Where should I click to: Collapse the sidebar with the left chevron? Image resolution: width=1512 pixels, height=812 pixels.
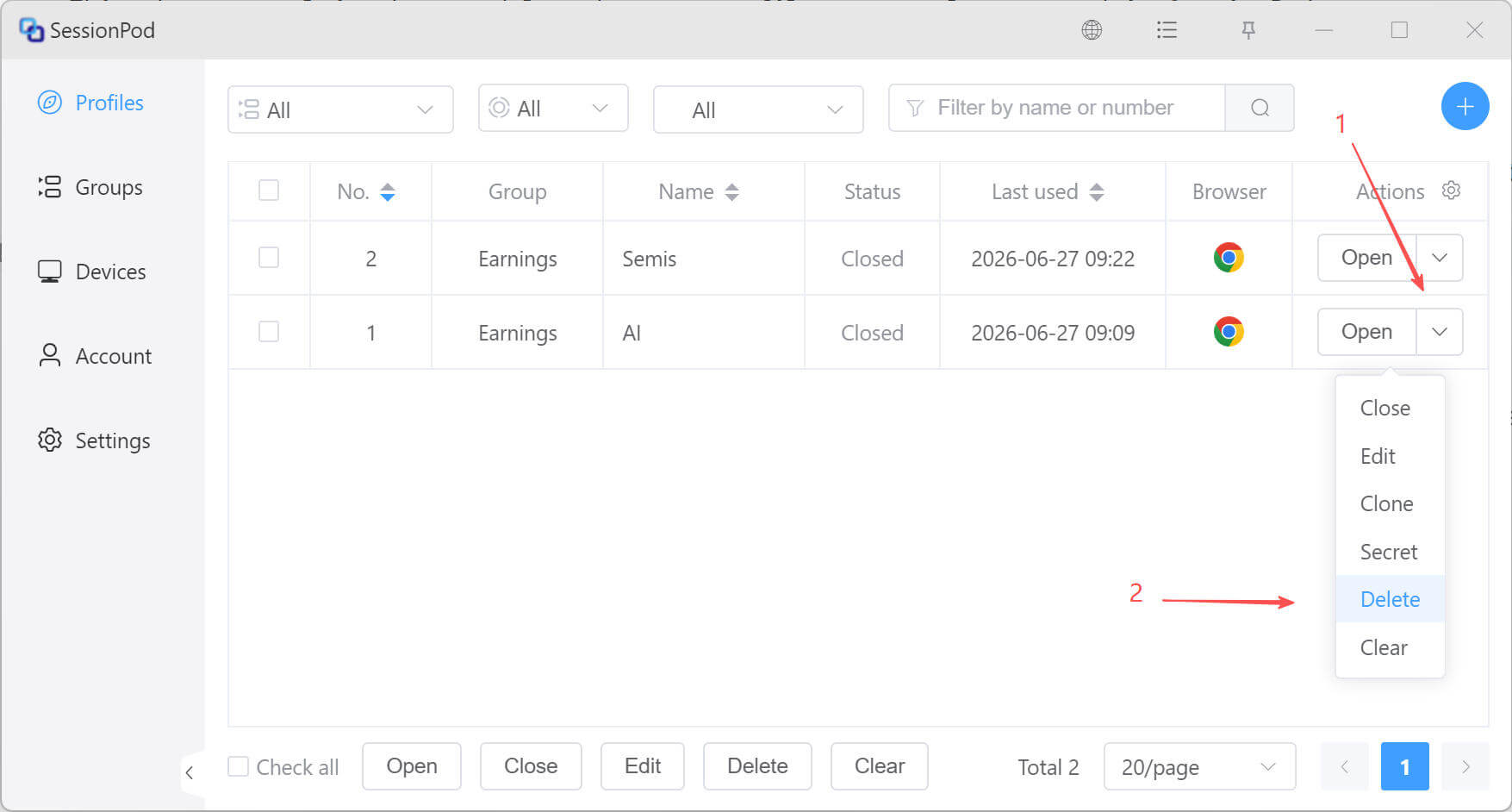click(x=190, y=772)
